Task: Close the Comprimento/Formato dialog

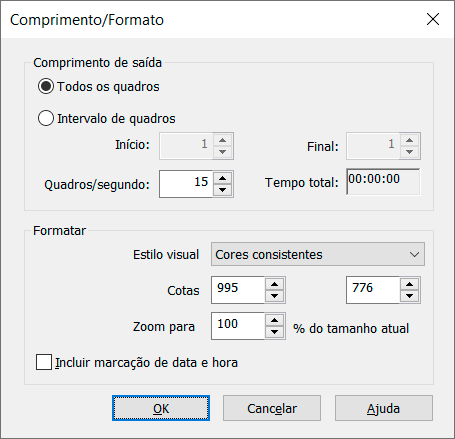Action: (x=433, y=19)
